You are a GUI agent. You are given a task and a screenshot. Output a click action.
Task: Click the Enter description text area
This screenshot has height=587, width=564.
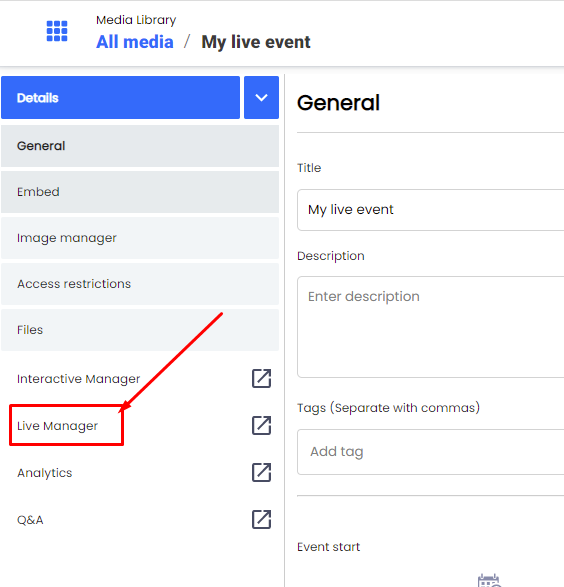click(430, 327)
